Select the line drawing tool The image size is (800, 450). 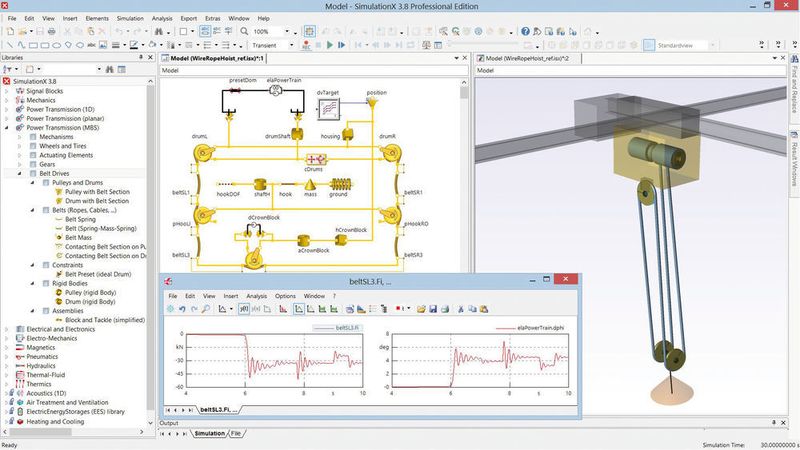(x=10, y=45)
